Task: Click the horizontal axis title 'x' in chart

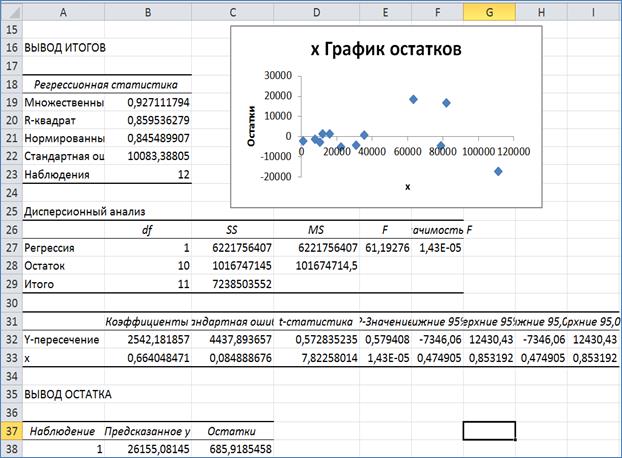Action: [x=407, y=187]
